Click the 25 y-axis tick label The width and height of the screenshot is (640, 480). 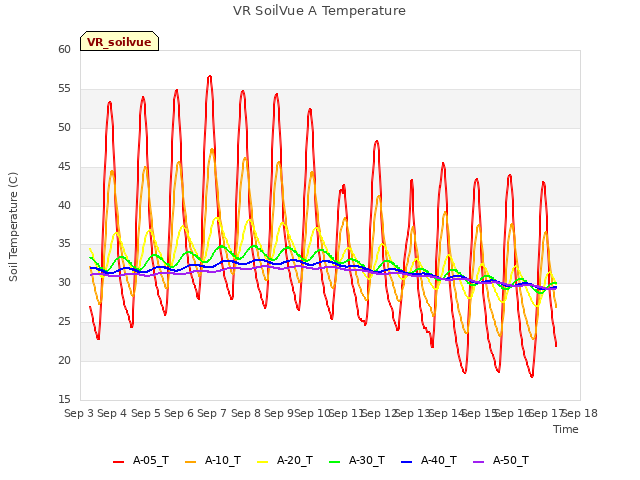coord(64,322)
